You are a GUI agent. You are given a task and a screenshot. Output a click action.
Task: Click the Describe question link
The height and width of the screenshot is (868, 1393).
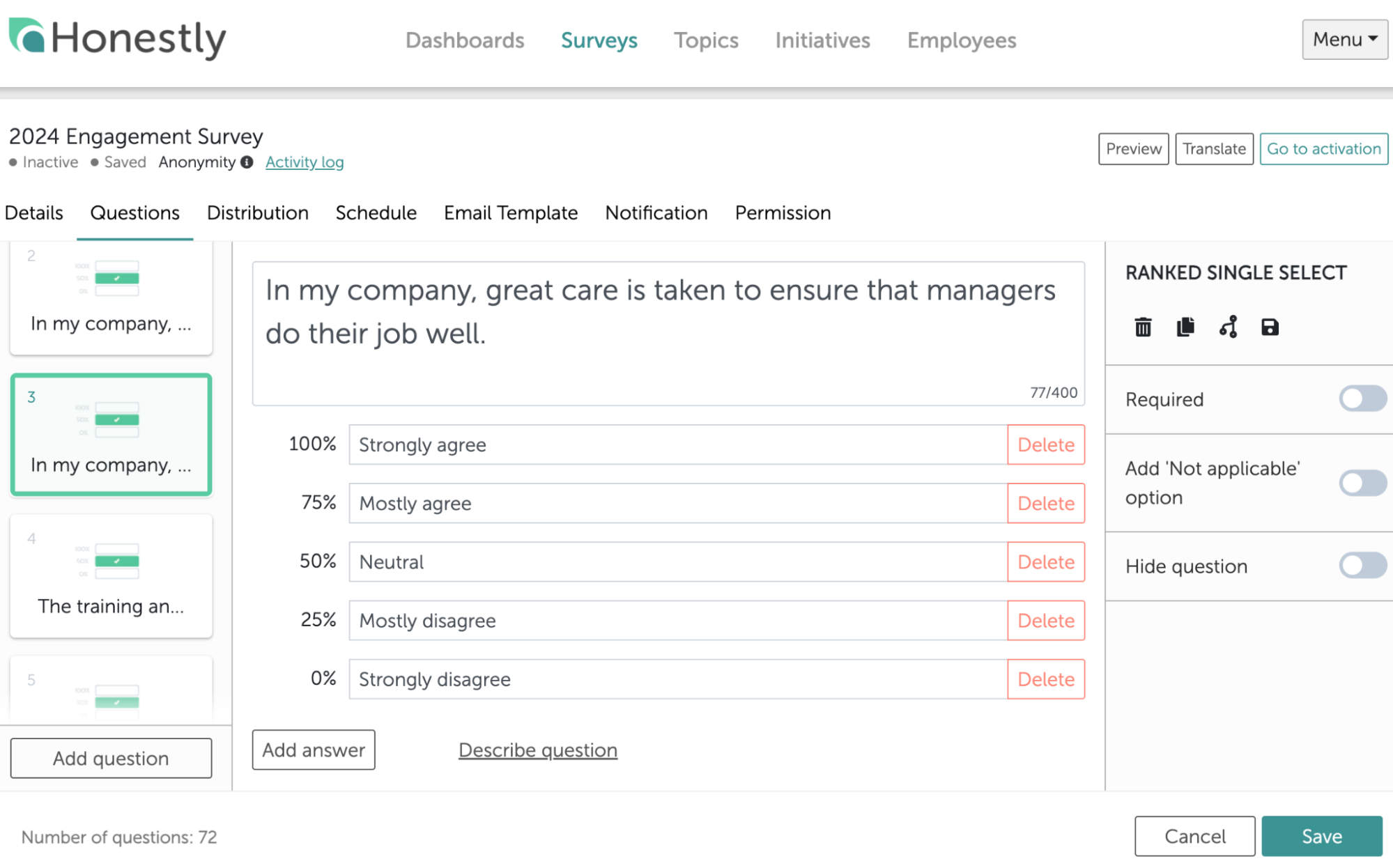(537, 750)
